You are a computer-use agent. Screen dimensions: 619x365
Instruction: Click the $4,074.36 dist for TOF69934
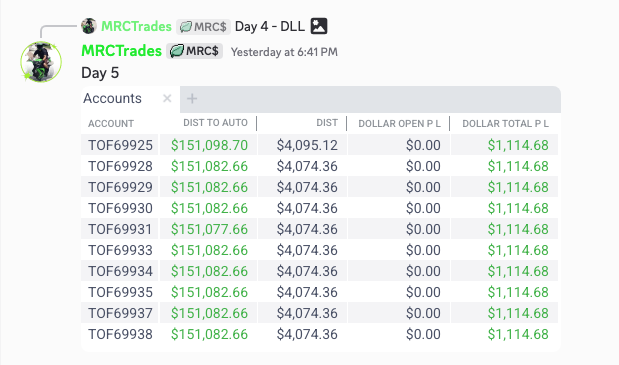pyautogui.click(x=307, y=271)
